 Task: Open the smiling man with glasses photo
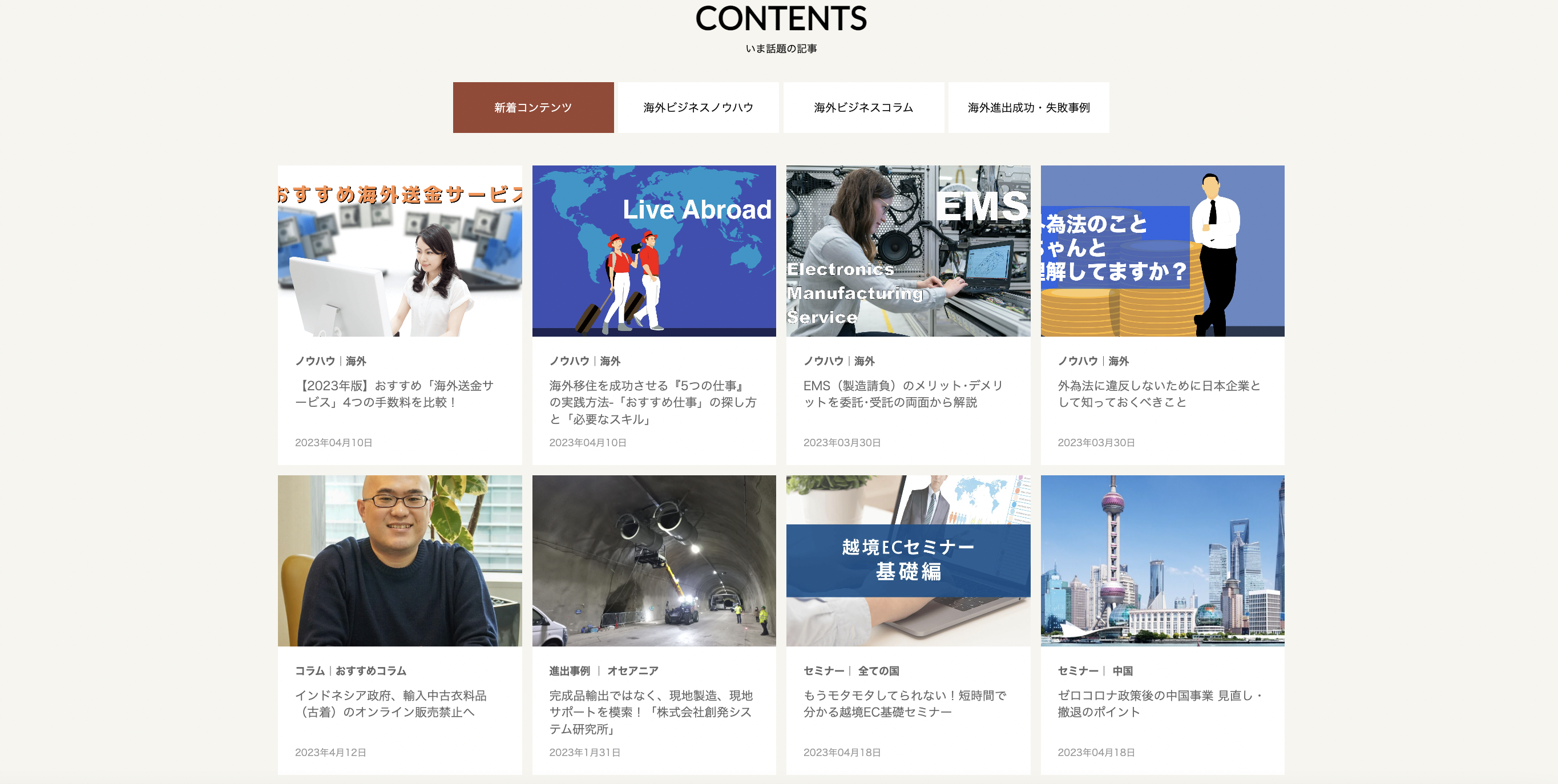(400, 561)
